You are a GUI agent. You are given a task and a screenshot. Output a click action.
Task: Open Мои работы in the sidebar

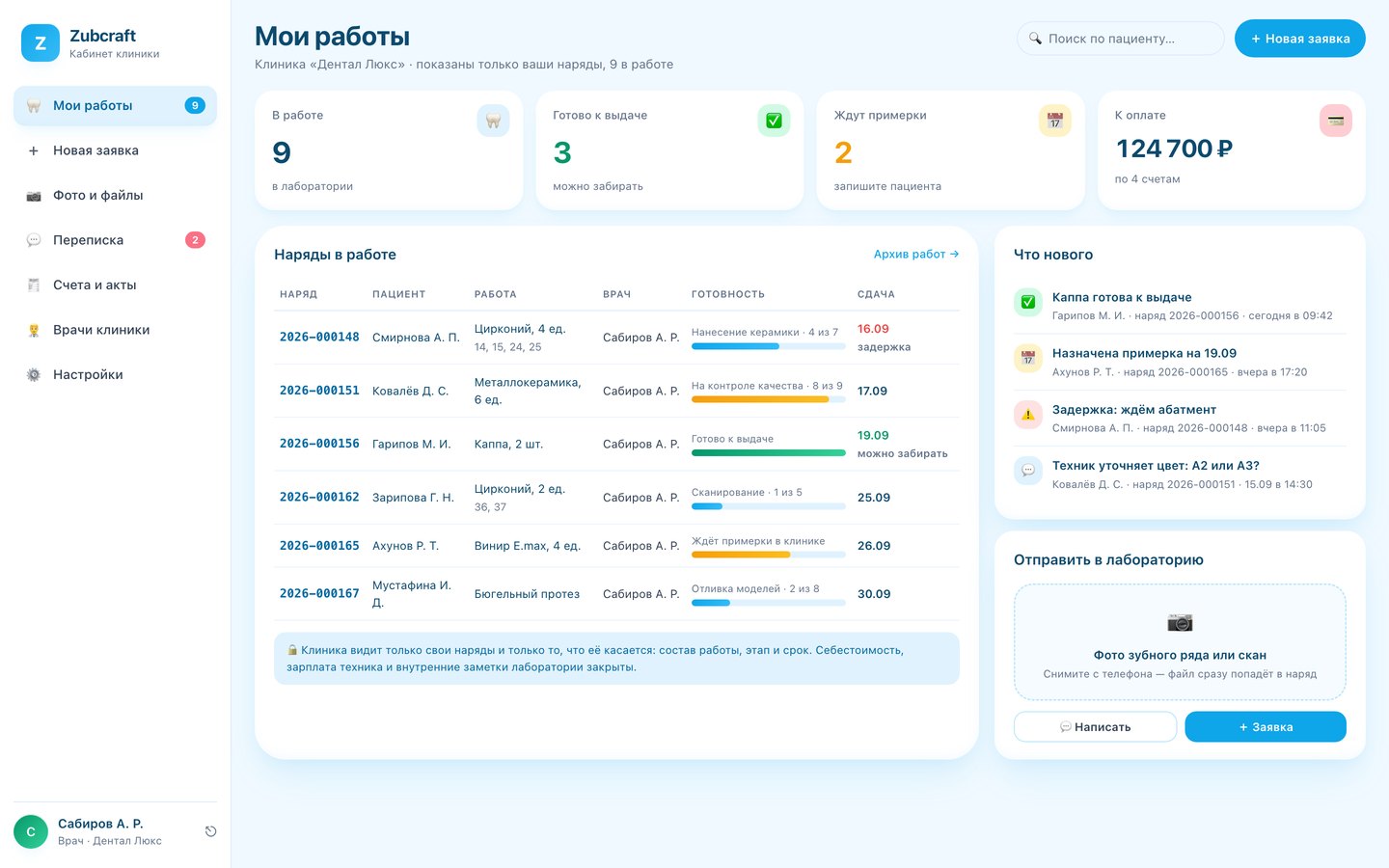click(115, 106)
